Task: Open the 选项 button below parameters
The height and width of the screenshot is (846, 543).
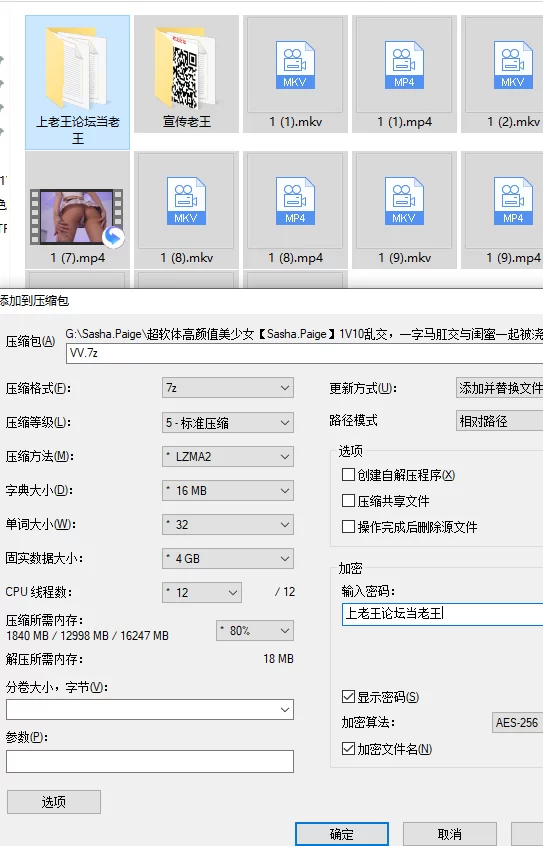Action: [54, 802]
